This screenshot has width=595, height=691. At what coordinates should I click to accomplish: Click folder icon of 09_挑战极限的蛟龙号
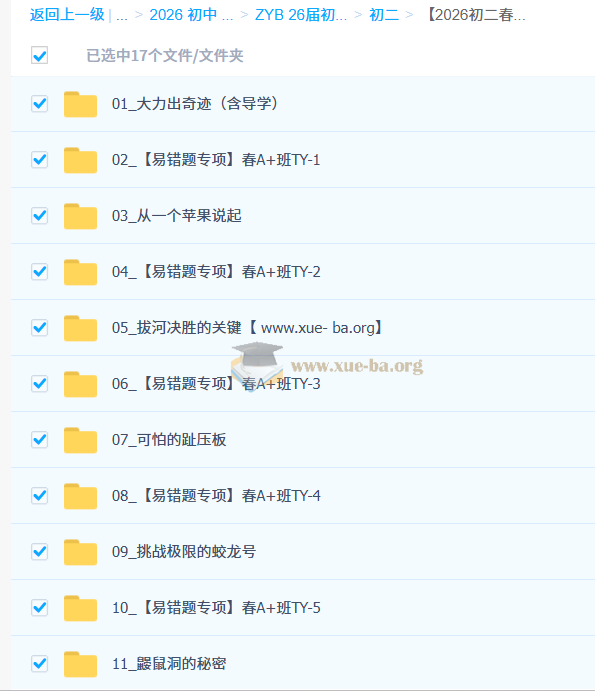80,552
